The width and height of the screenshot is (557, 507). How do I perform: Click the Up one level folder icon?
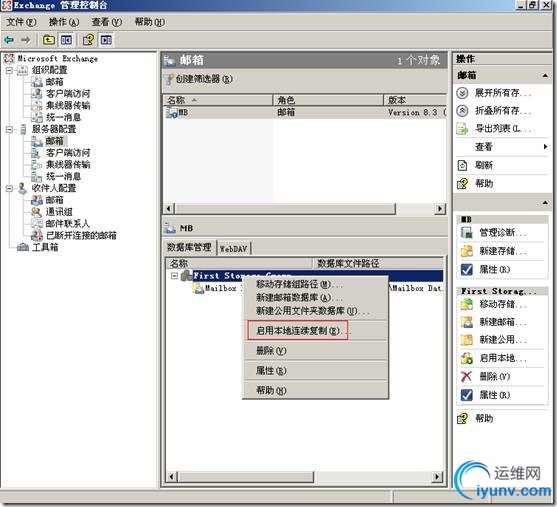pyautogui.click(x=49, y=40)
